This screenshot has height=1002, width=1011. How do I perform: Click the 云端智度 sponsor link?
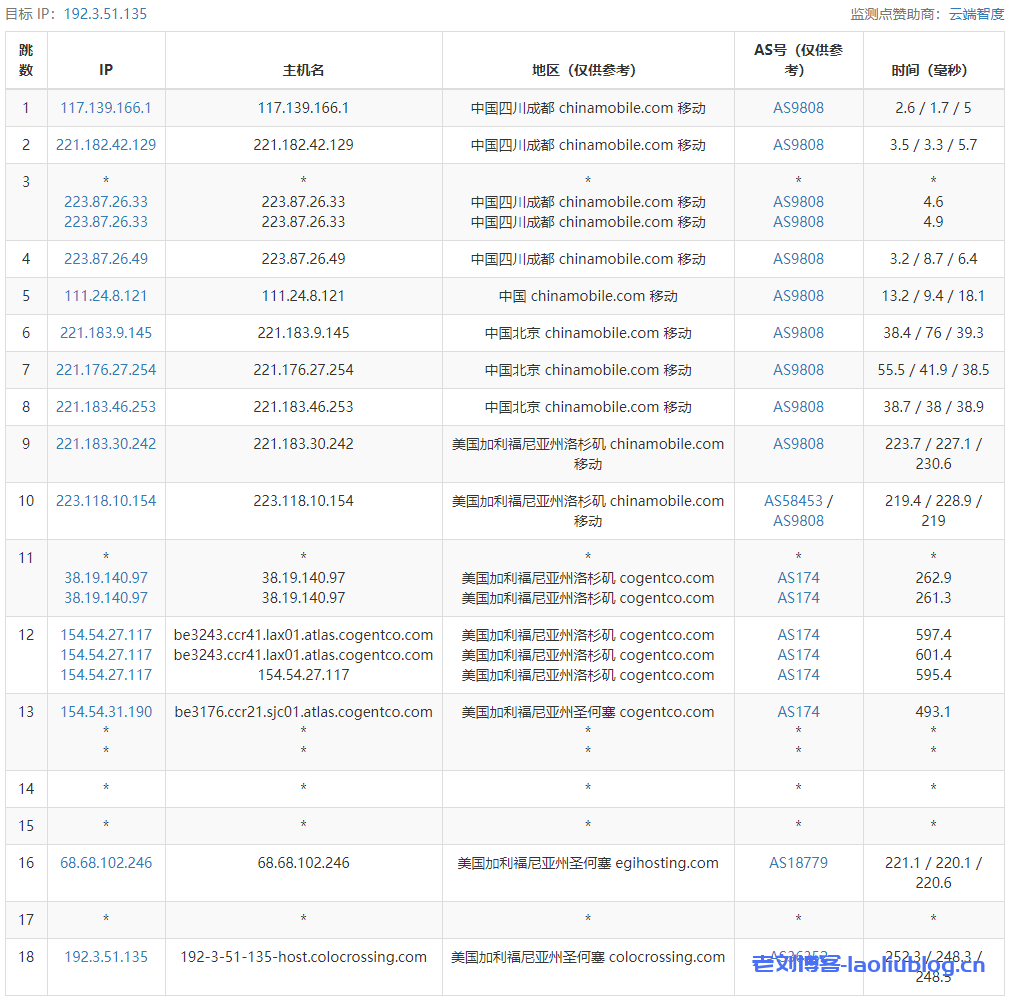click(x=976, y=14)
